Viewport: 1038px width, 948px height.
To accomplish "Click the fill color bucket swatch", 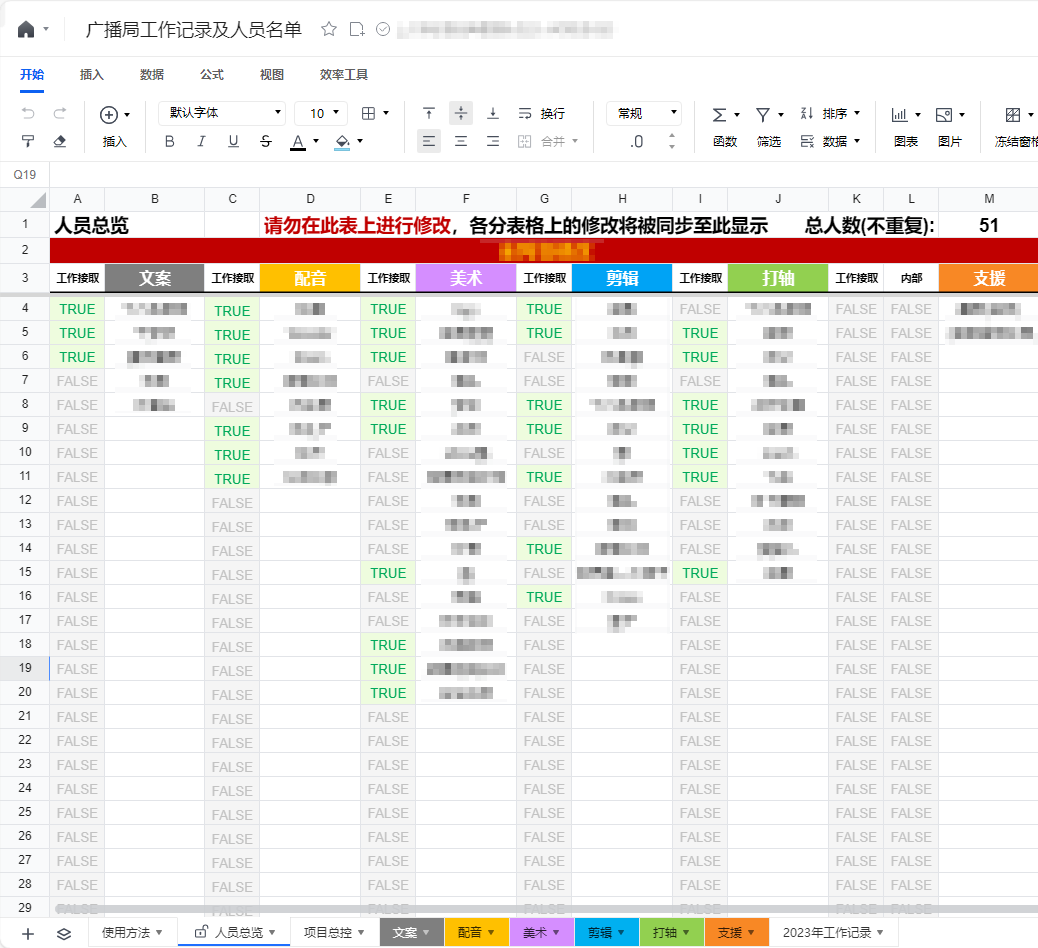I will 342,141.
